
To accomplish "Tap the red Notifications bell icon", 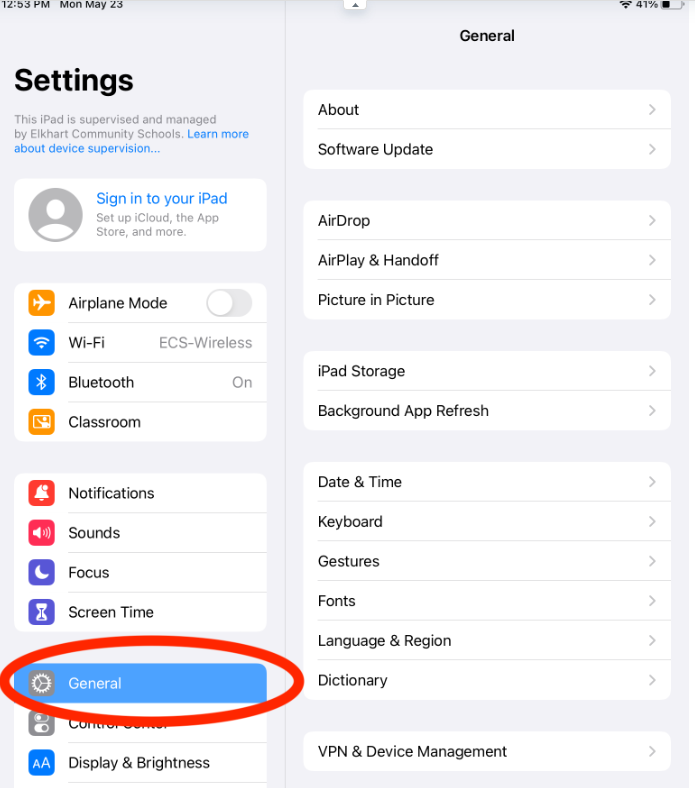I will pos(41,493).
